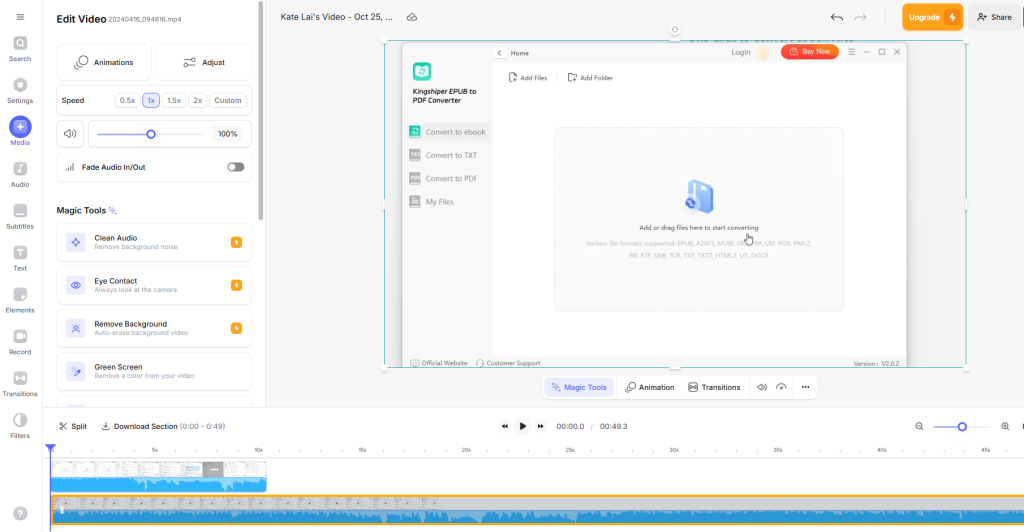
Task: Play the video
Action: tap(522, 426)
